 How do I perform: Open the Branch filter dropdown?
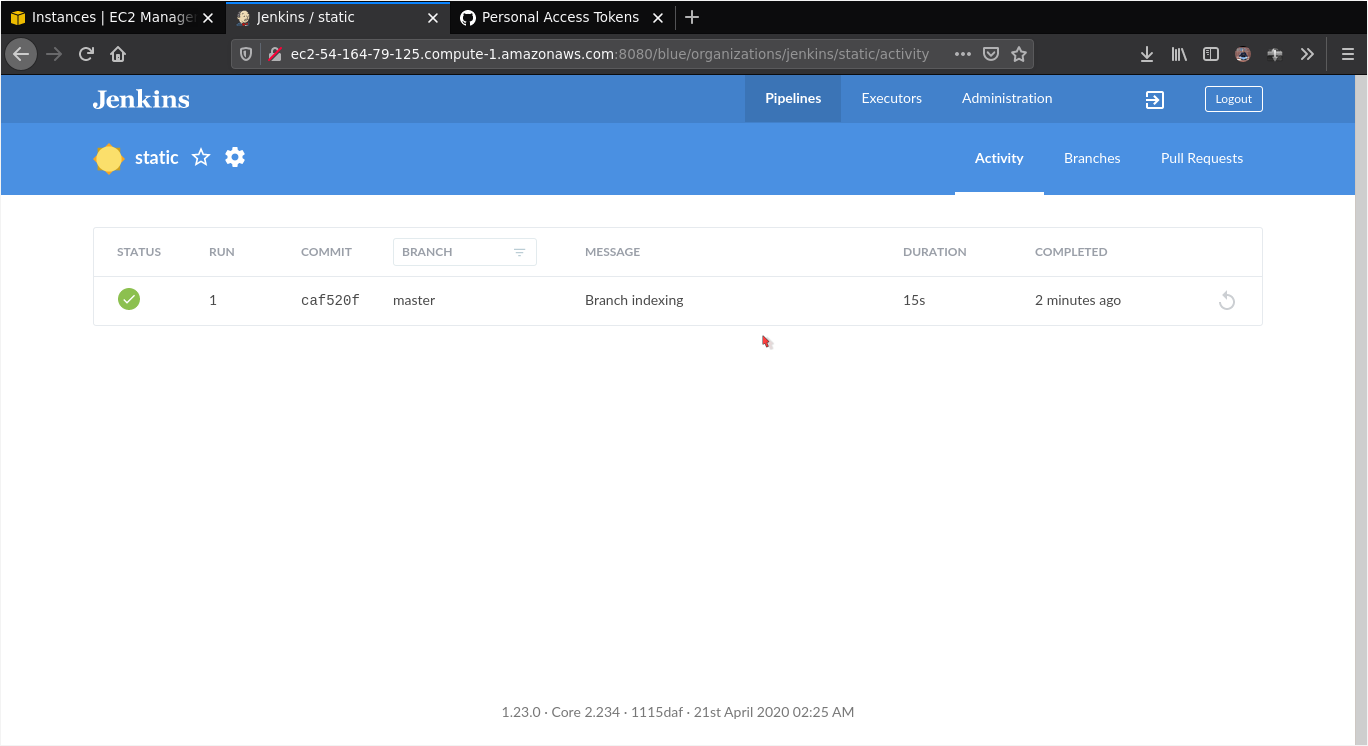(465, 252)
